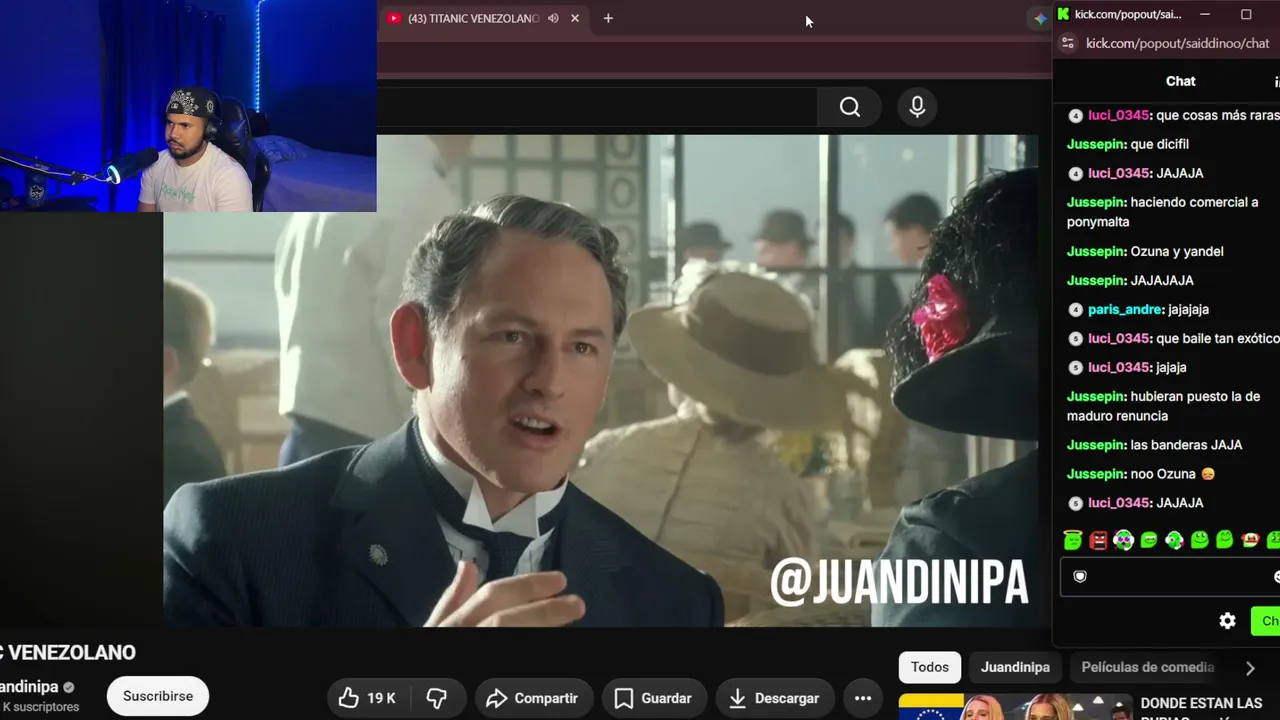Start voice search with the microphone icon

coord(917,107)
